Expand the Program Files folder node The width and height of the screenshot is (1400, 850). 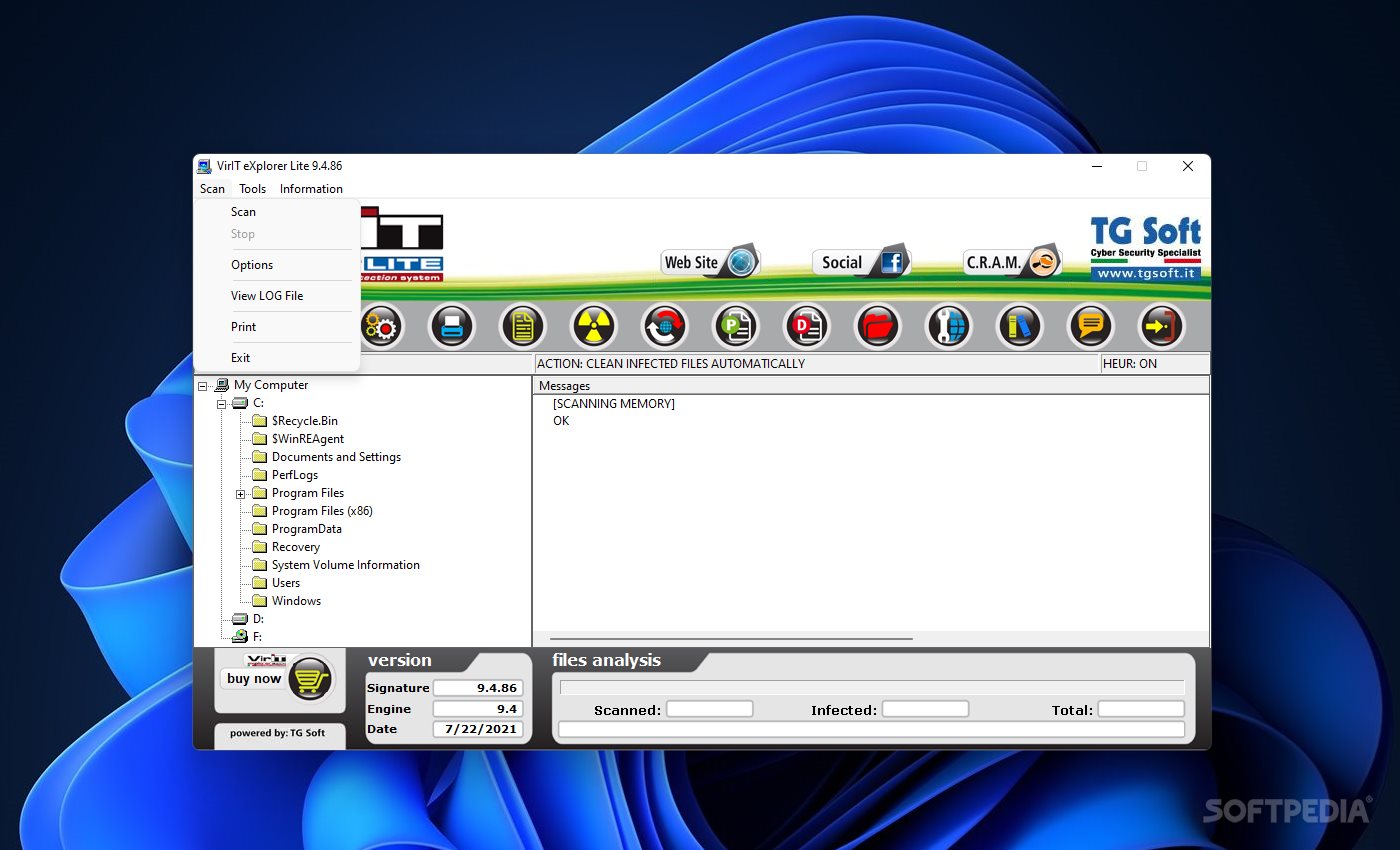(x=241, y=494)
